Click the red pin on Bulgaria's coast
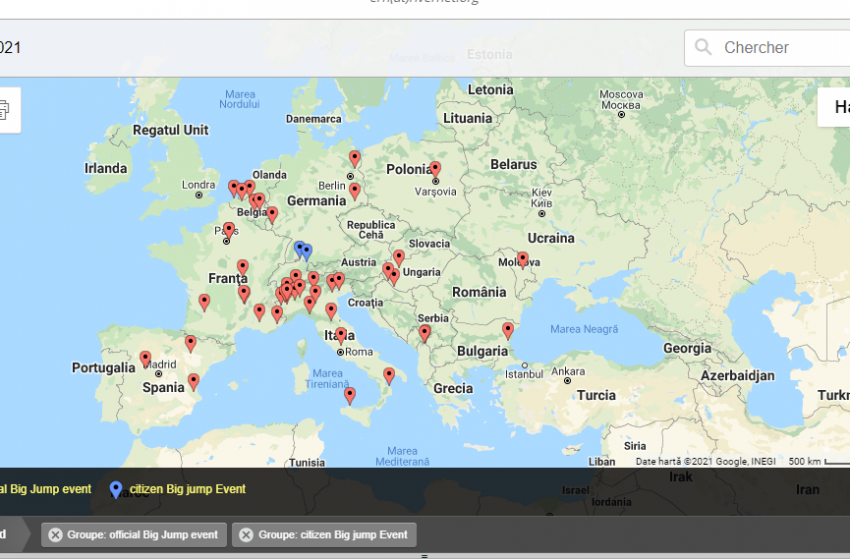The height and width of the screenshot is (560, 850). point(508,330)
